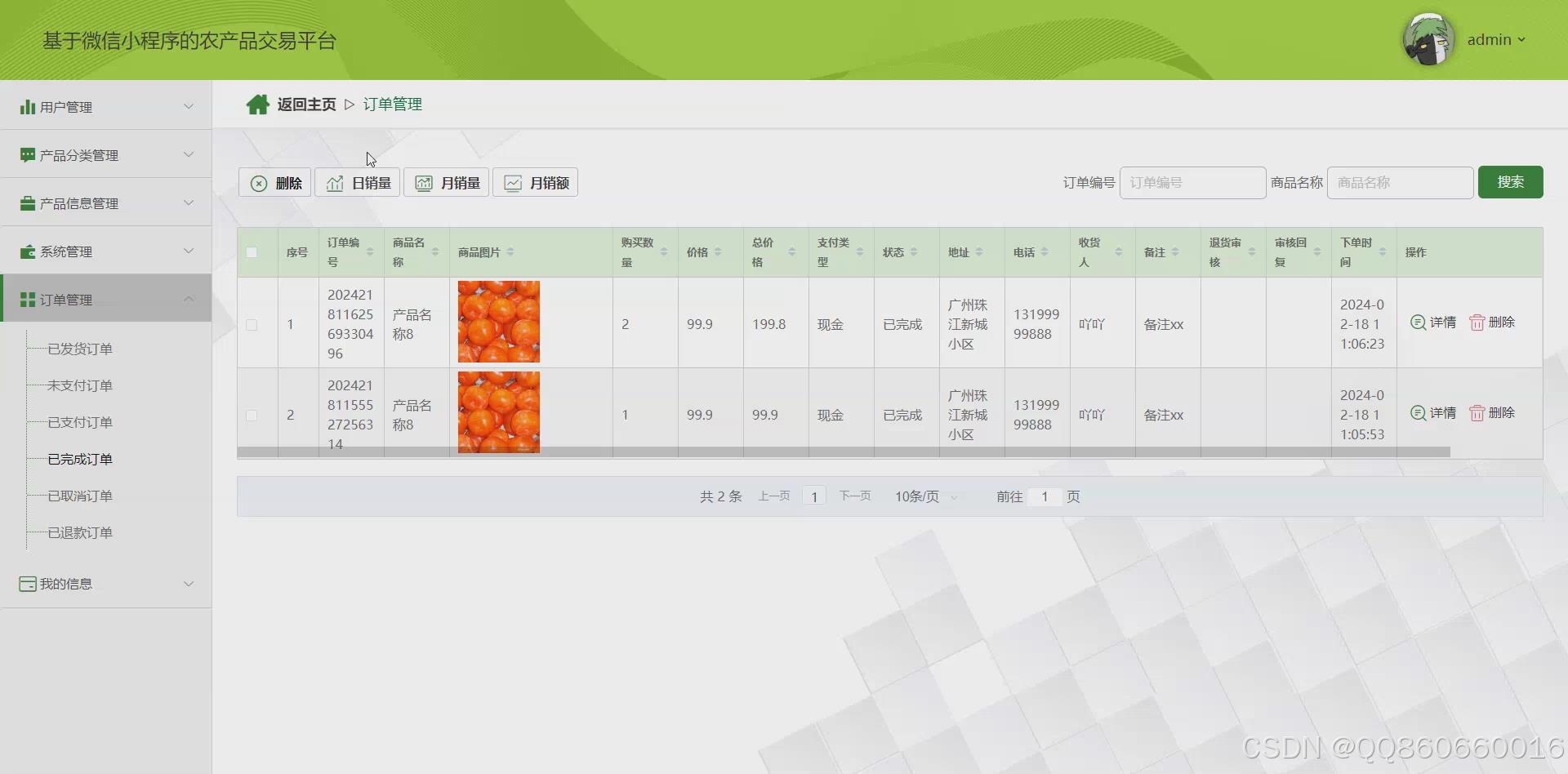This screenshot has height=774, width=1568.
Task: Open 已支付订单 submenu item
Action: [x=80, y=423]
